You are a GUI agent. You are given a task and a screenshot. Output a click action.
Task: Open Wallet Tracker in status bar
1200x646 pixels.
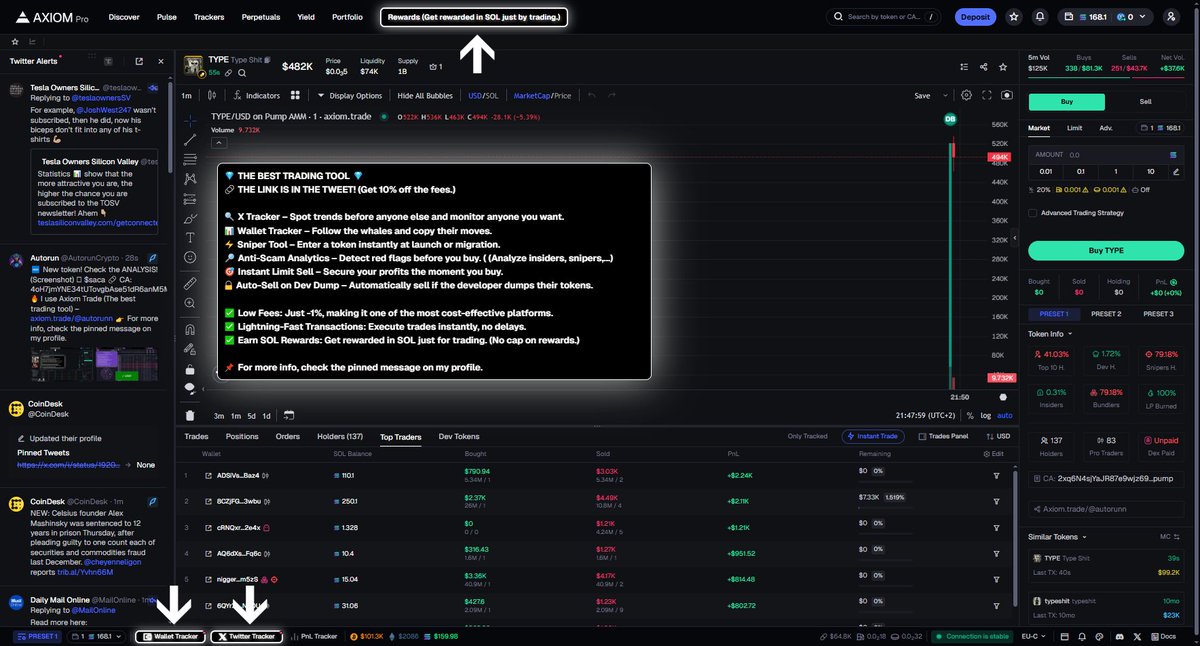(171, 636)
